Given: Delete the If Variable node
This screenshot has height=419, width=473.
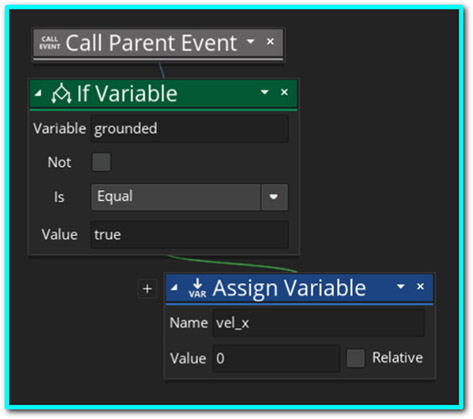Looking at the screenshot, I should [x=284, y=92].
